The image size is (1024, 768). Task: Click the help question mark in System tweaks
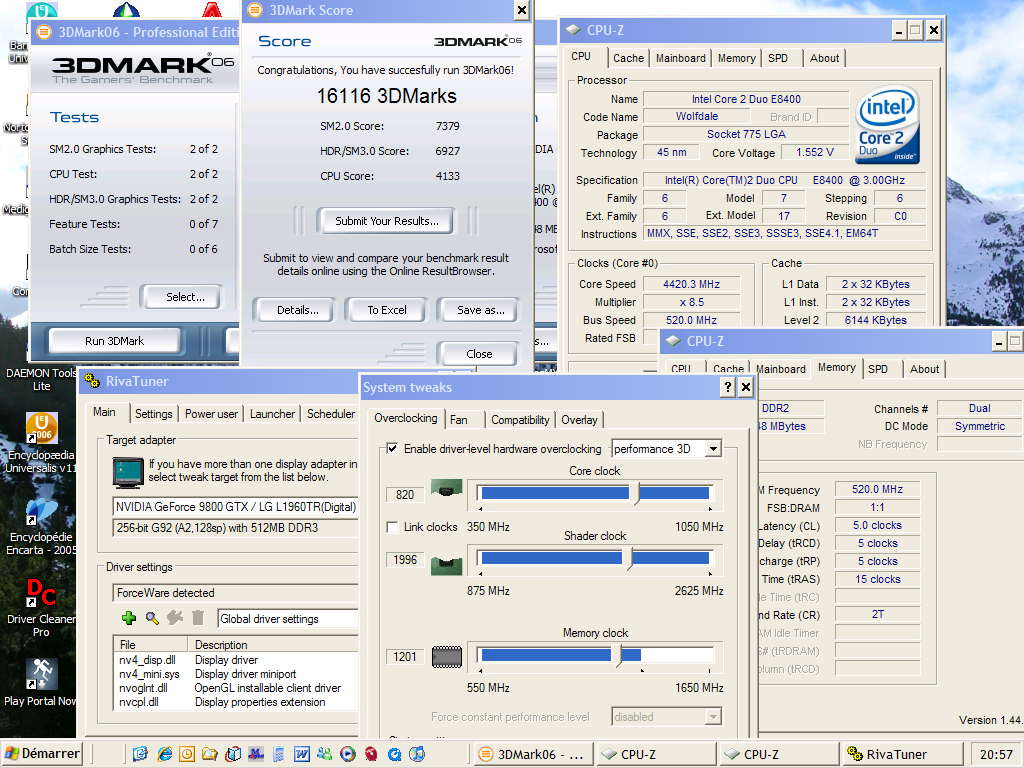[728, 387]
